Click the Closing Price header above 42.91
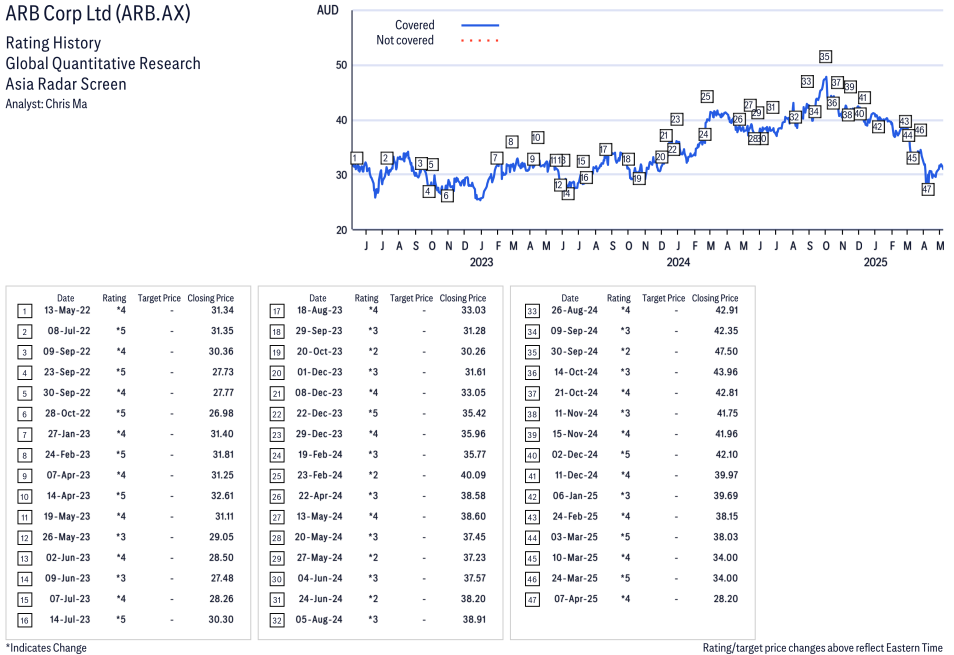This screenshot has height=655, width=954. pyautogui.click(x=715, y=298)
